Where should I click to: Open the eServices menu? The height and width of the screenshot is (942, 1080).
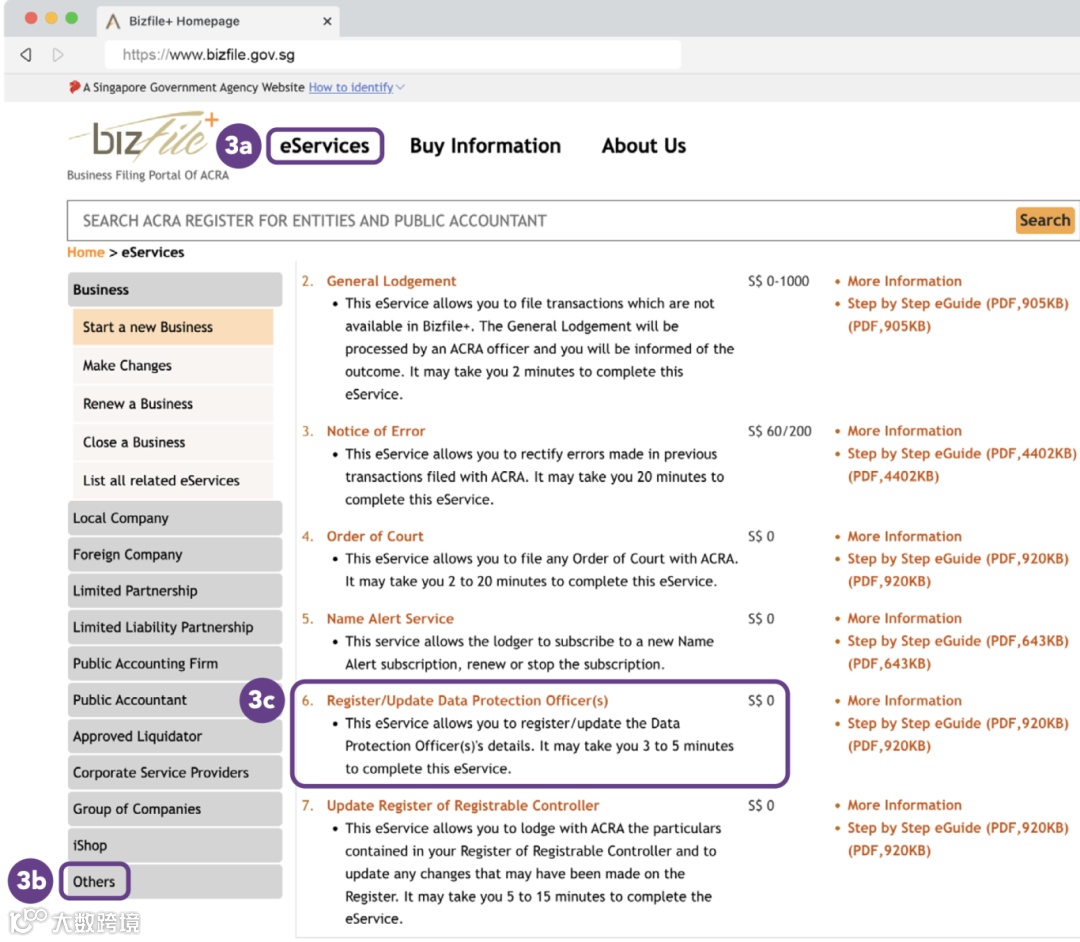coord(324,146)
